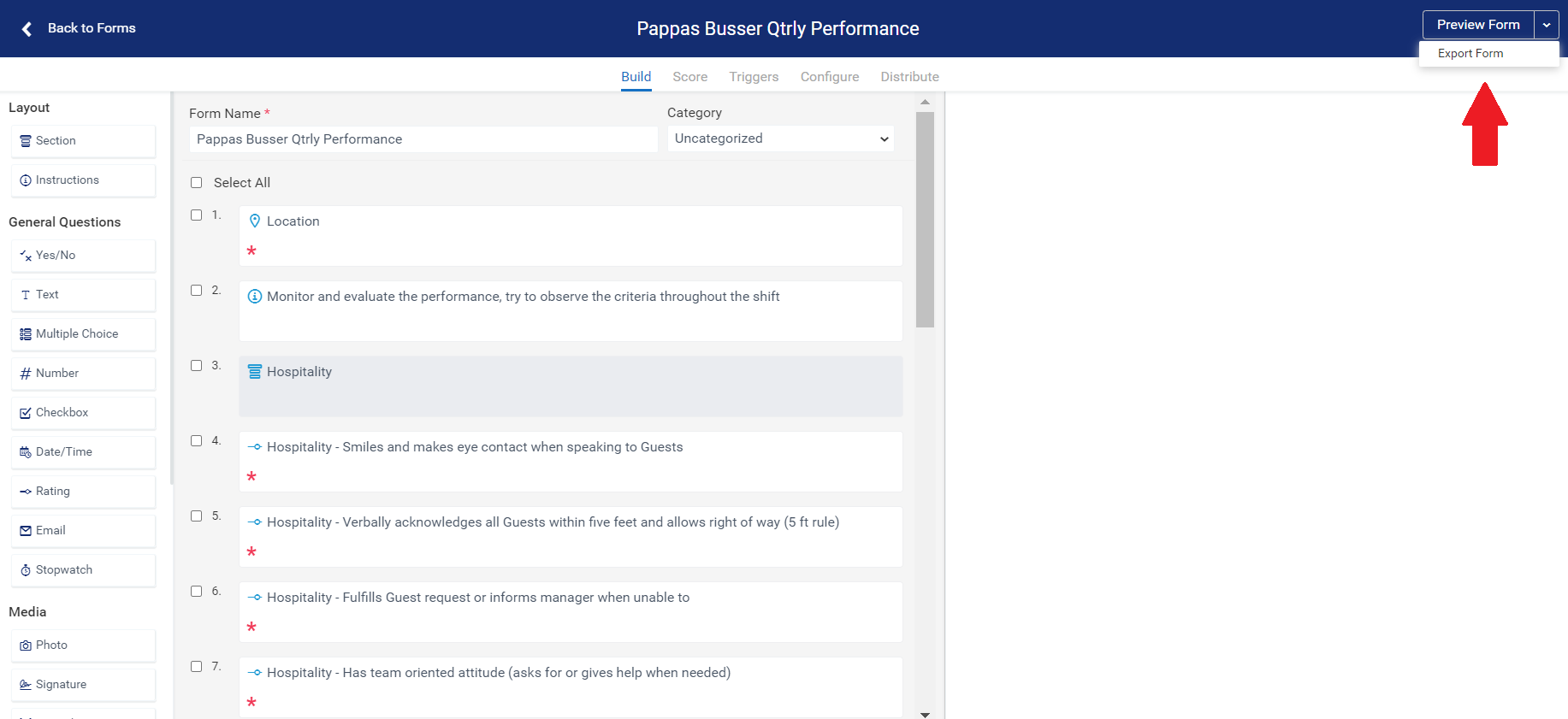
Task: Open the Distribute tab
Action: pyautogui.click(x=909, y=77)
